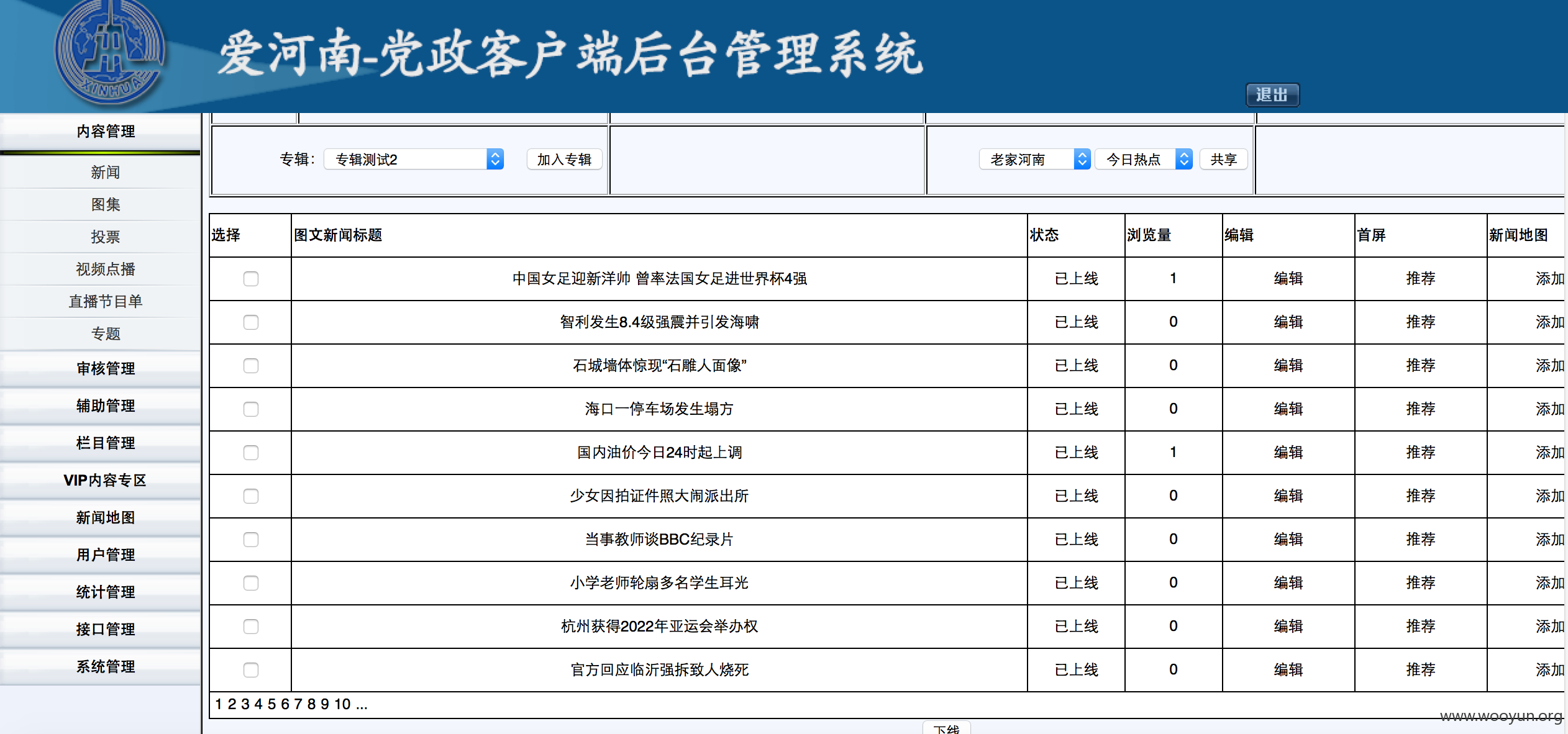
Task: Click the 已上线 status of 智利发生8.4级强震 row
Action: tap(1077, 322)
